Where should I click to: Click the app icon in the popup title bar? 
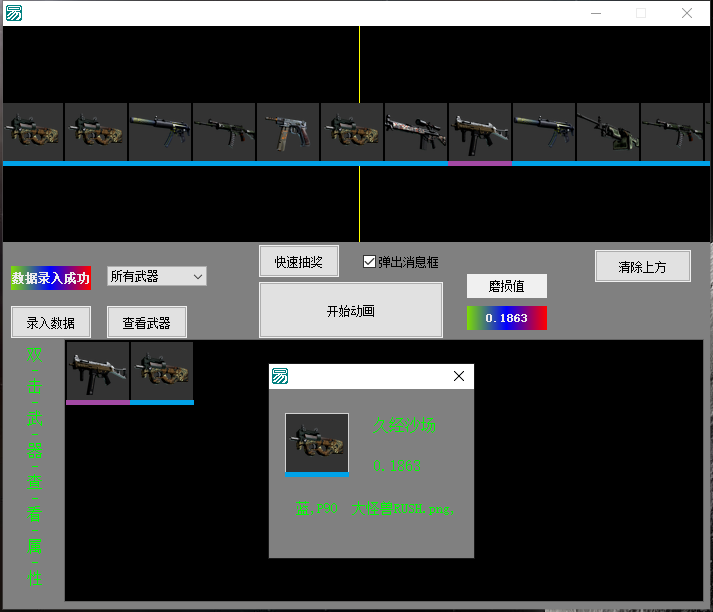click(280, 376)
